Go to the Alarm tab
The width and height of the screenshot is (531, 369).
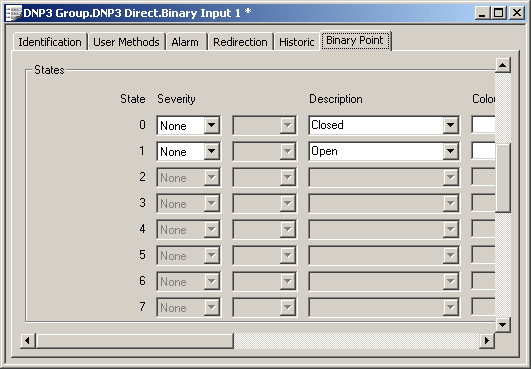tap(185, 42)
